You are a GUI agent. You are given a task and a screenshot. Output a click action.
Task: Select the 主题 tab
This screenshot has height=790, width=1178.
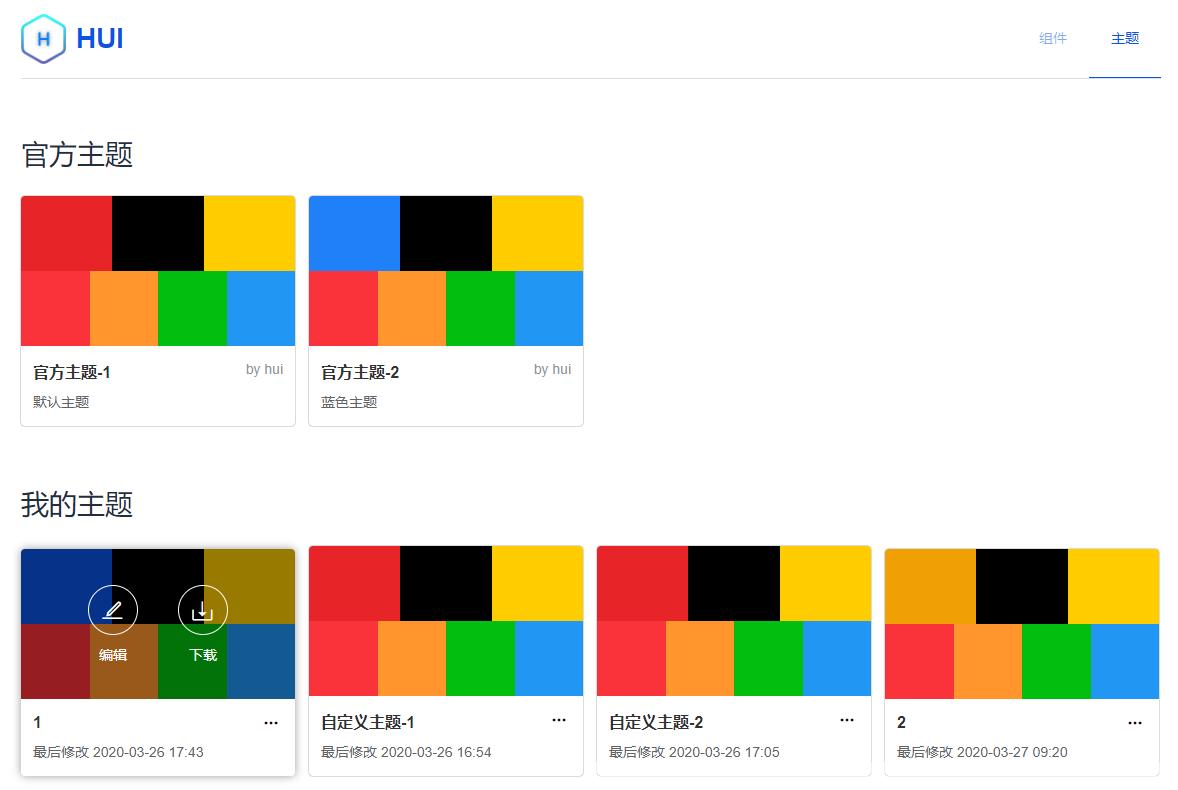1124,38
